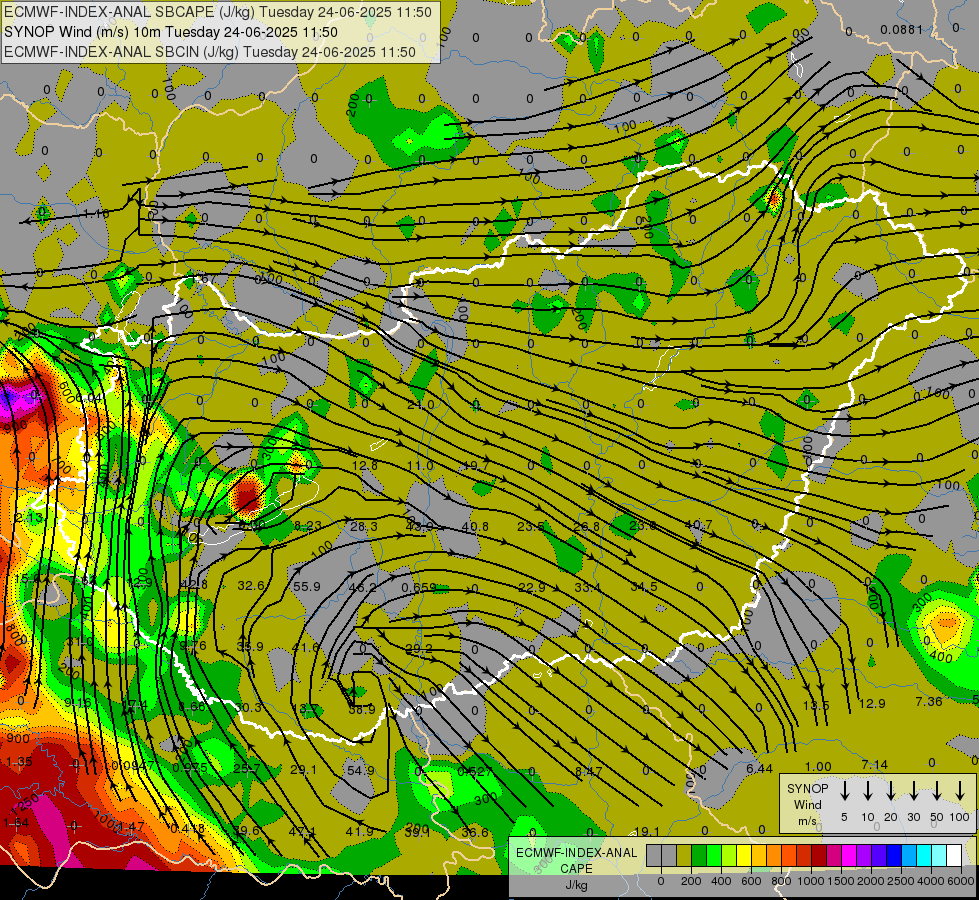Click the 2500 tick label on CAPE scale
This screenshot has width=979, height=900.
pyautogui.click(x=901, y=881)
